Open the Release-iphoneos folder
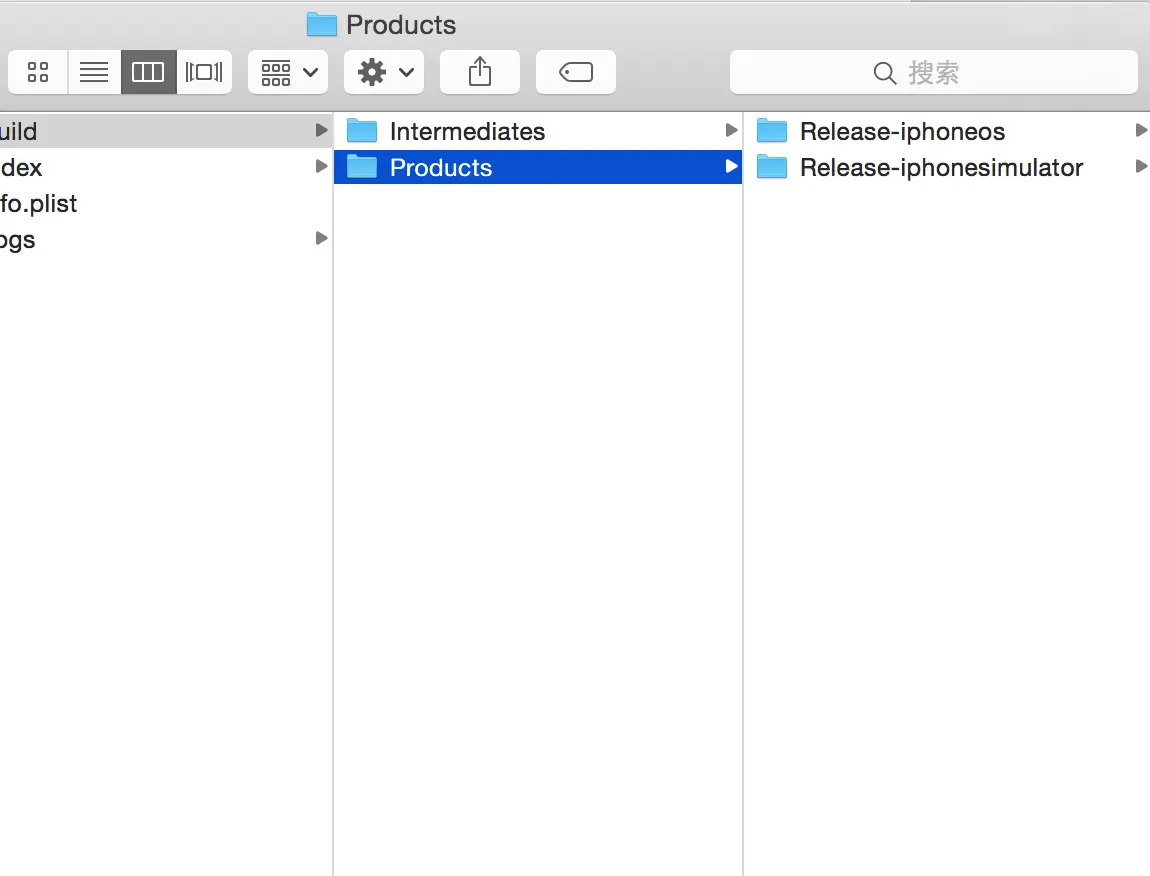The width and height of the screenshot is (1150, 876). tap(947, 131)
